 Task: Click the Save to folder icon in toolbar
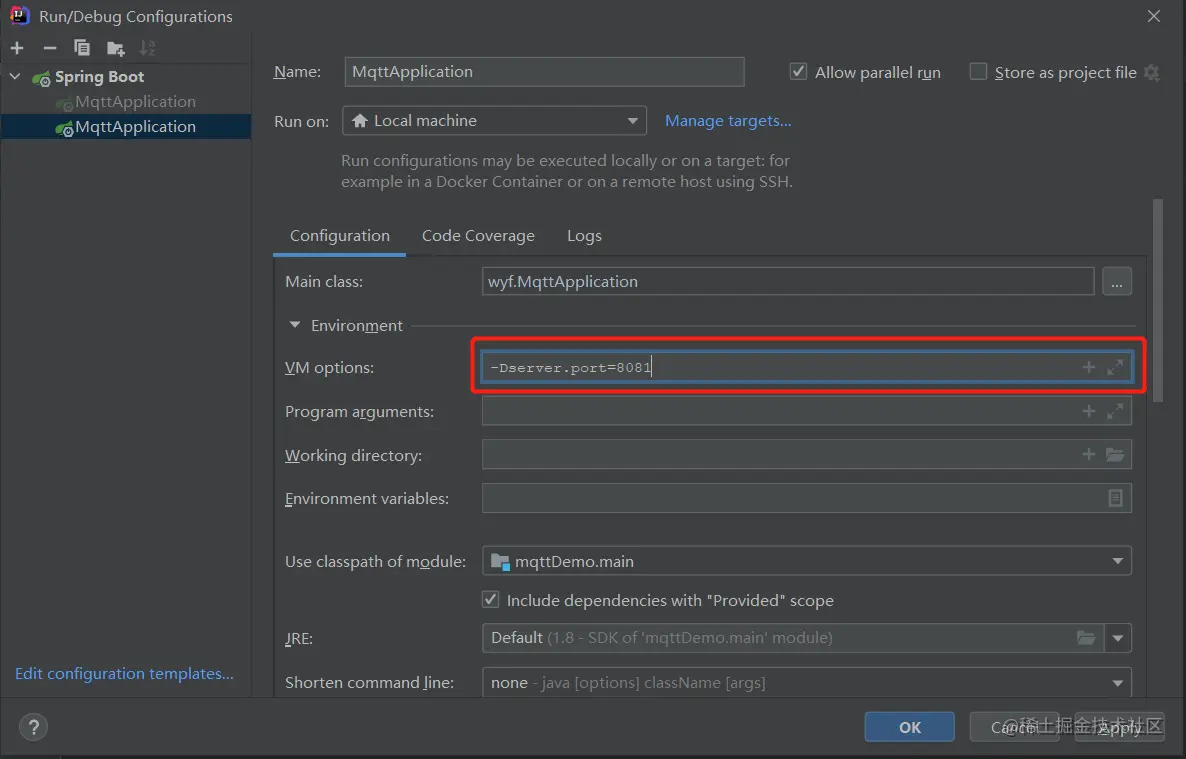116,48
